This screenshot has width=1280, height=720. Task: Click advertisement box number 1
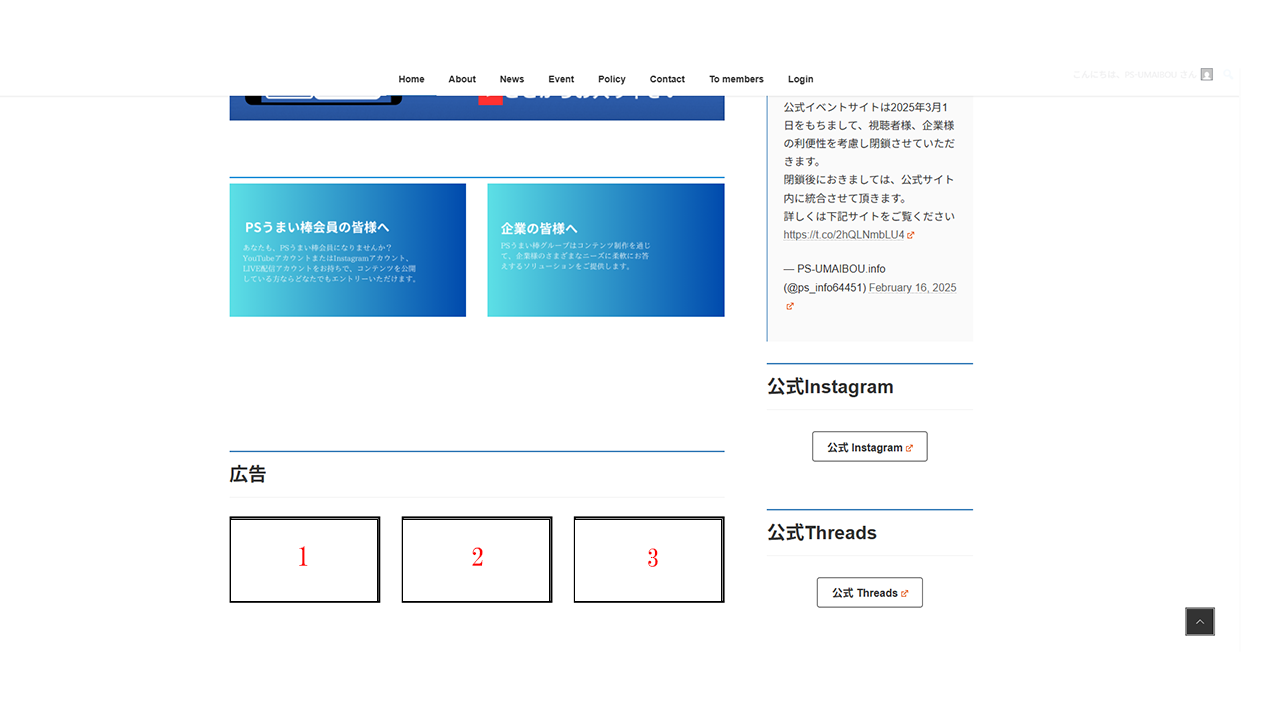304,559
